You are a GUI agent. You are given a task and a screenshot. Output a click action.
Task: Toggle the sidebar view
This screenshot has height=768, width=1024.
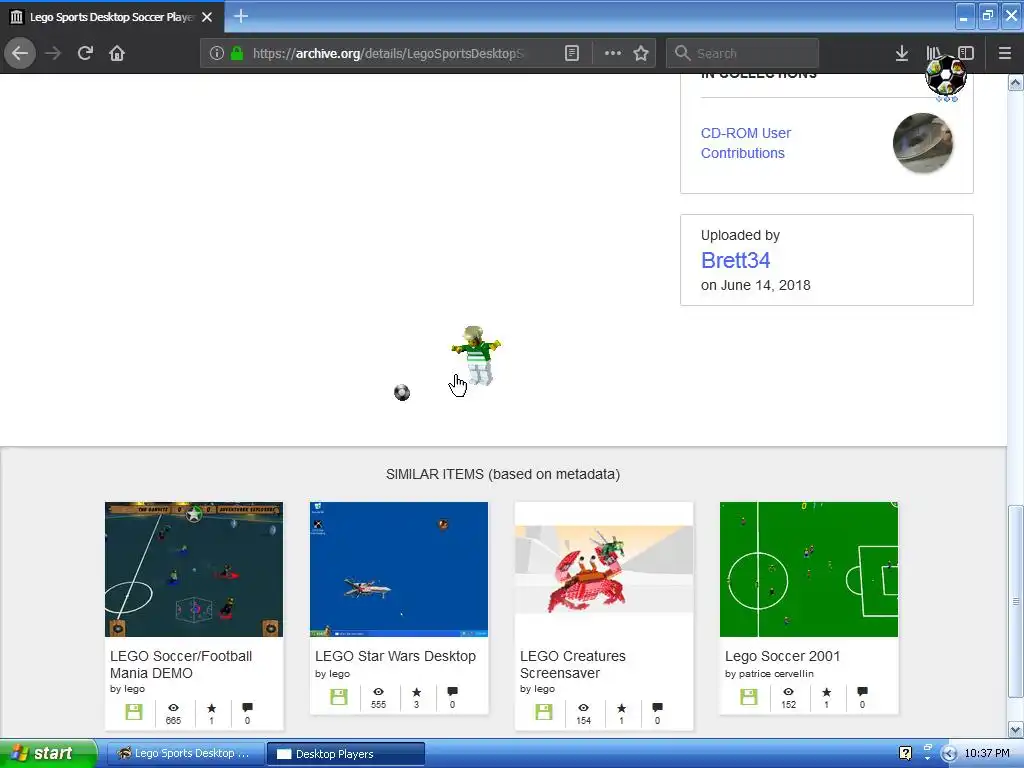[x=966, y=53]
